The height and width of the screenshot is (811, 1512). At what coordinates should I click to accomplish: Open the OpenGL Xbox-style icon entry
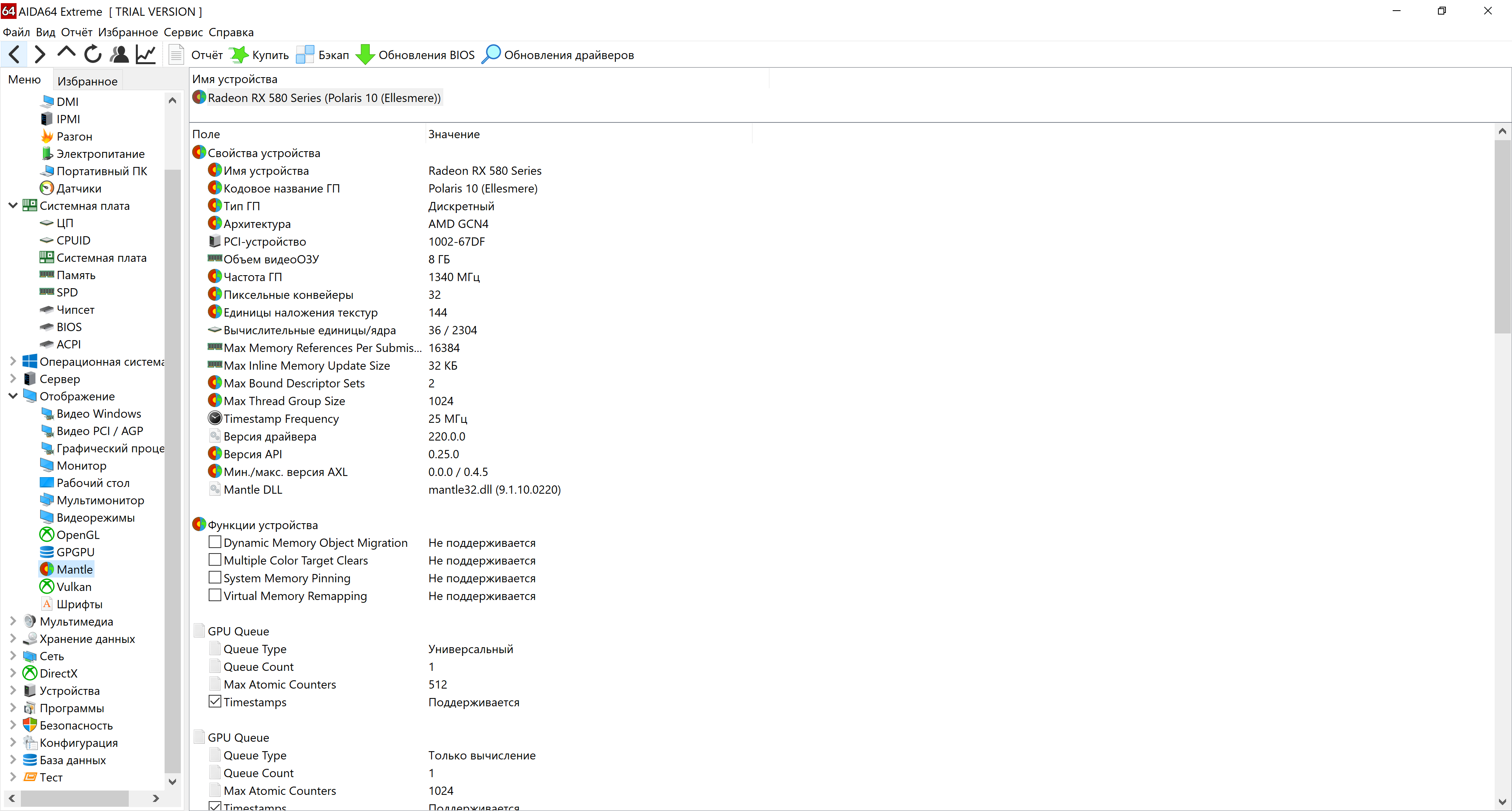(47, 535)
